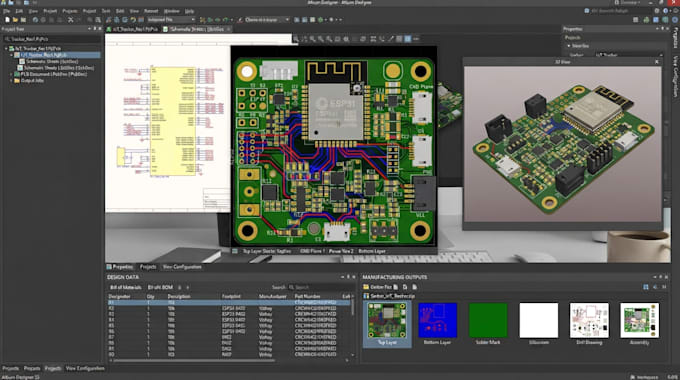Click the Designator column header
This screenshot has width=680, height=380.
click(x=119, y=296)
